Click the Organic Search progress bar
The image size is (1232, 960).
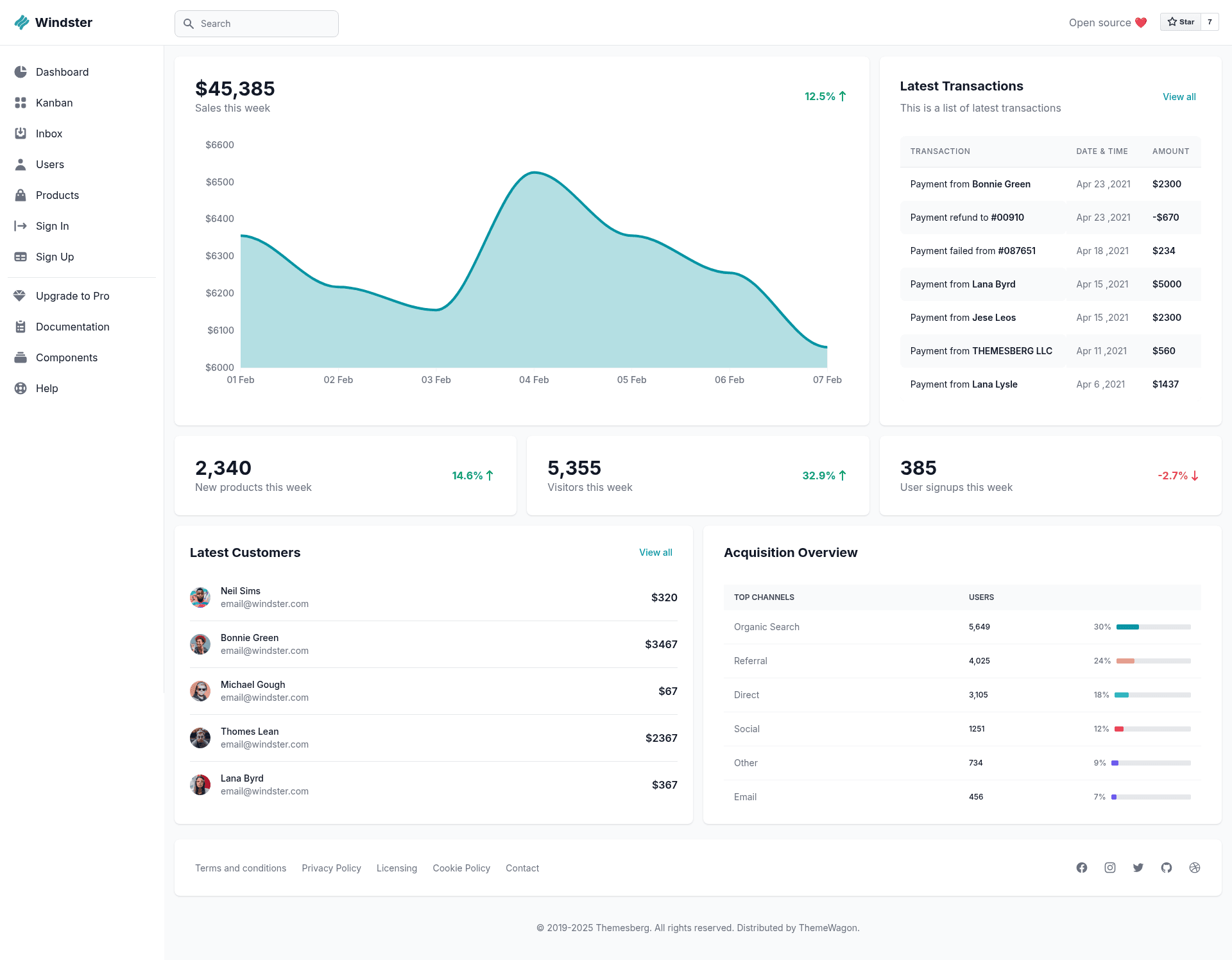point(1154,627)
